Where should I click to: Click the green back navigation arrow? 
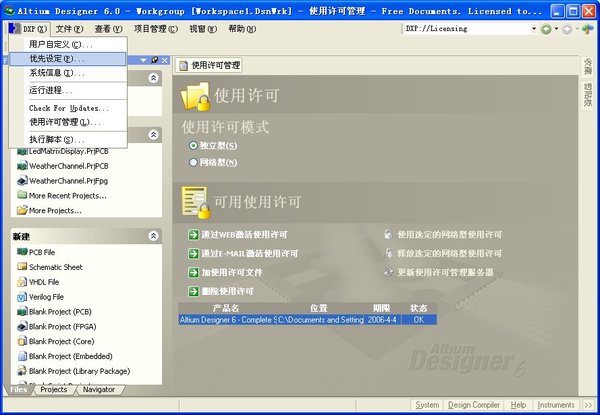[x=546, y=29]
